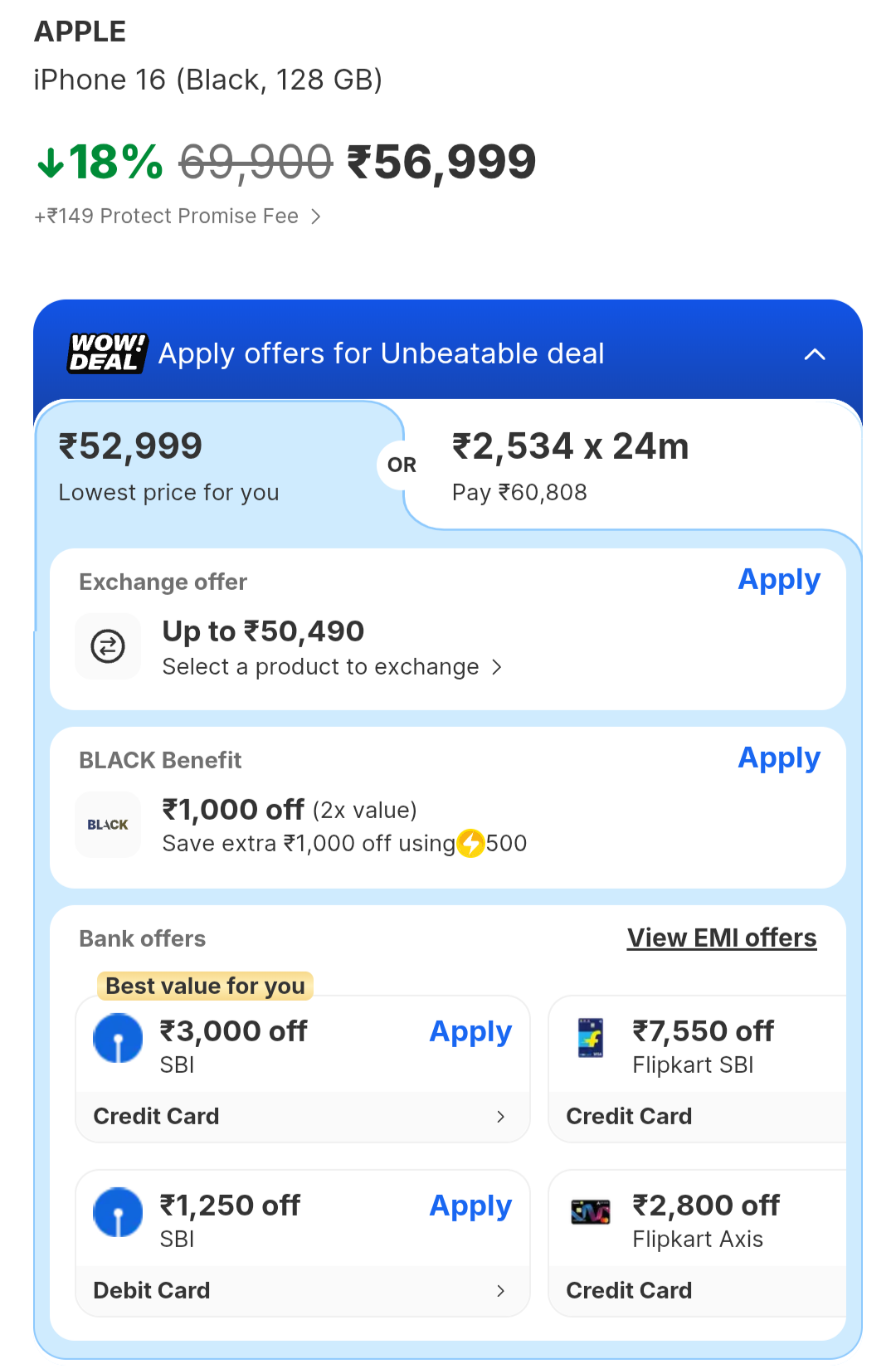Tap Select a product to exchange

tap(332, 667)
